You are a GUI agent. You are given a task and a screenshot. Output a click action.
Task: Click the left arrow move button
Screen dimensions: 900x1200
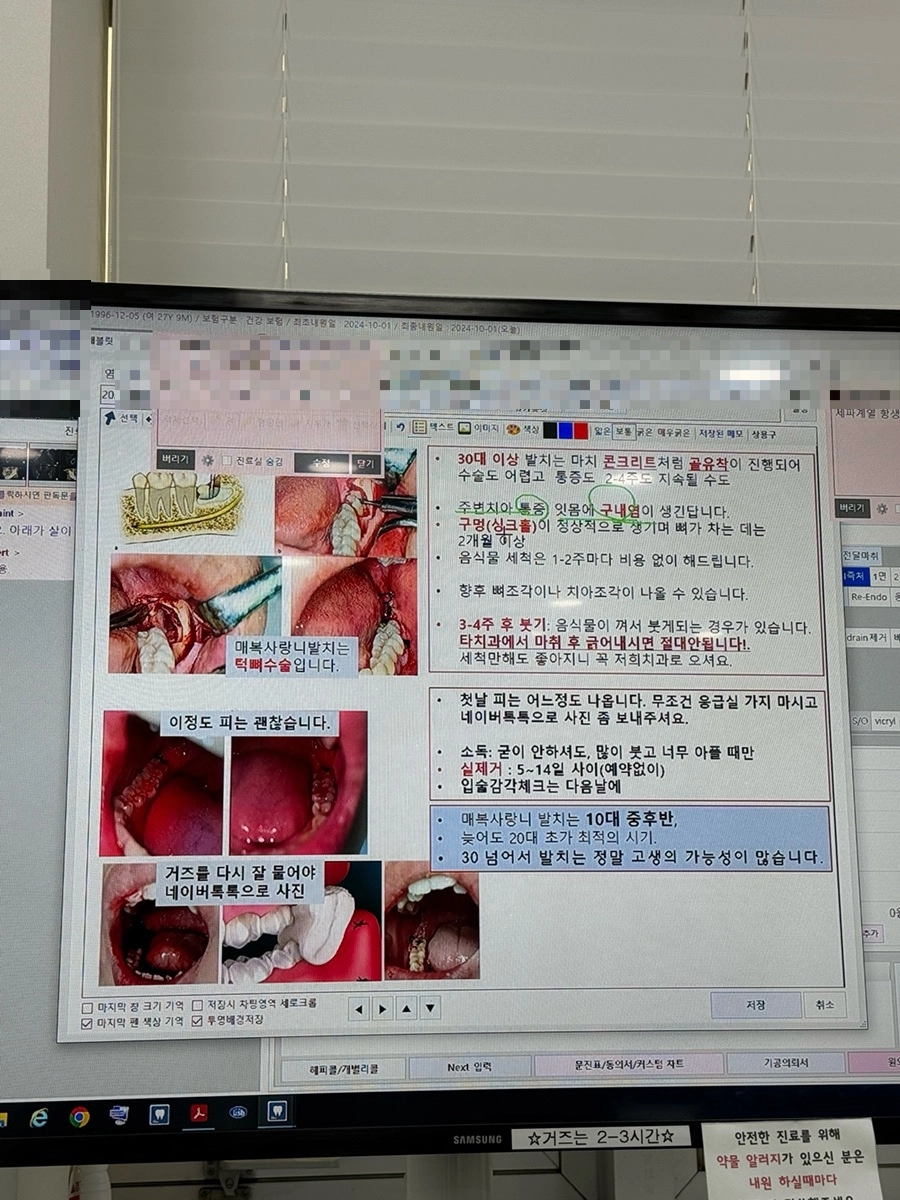(x=358, y=1008)
